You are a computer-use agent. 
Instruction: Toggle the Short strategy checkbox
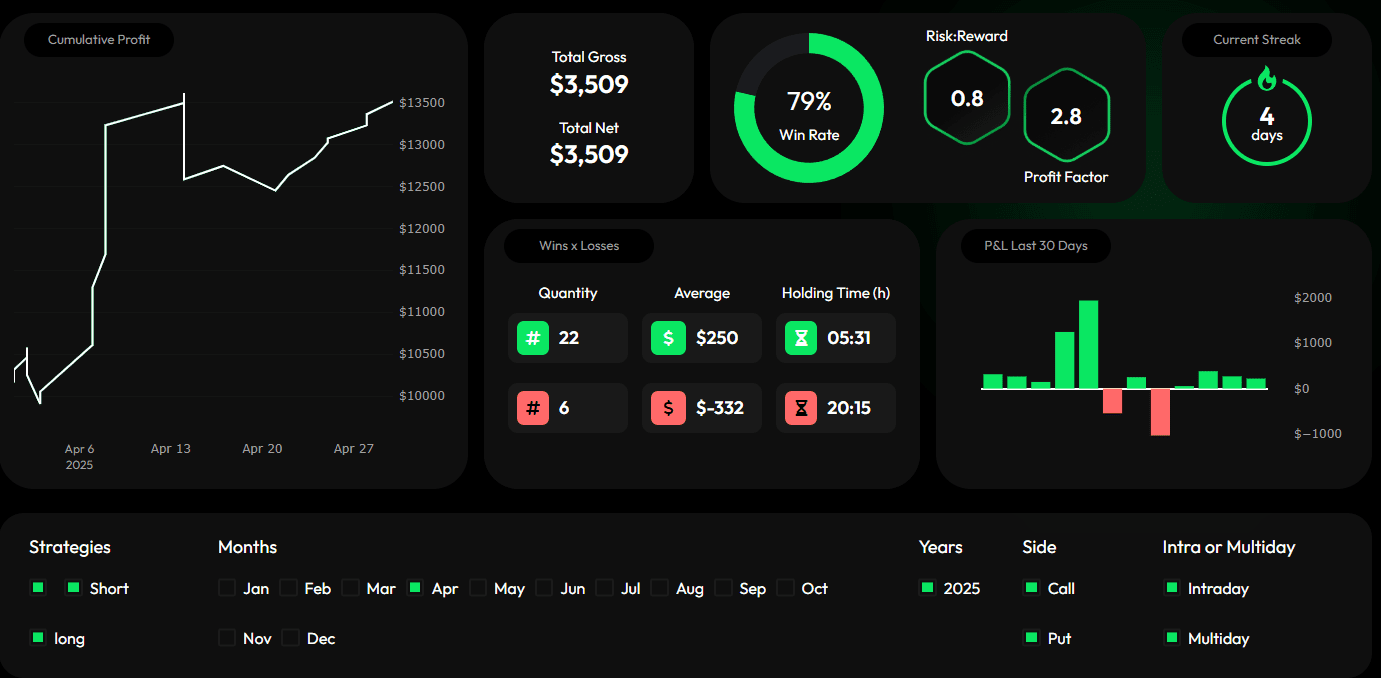pyautogui.click(x=73, y=588)
